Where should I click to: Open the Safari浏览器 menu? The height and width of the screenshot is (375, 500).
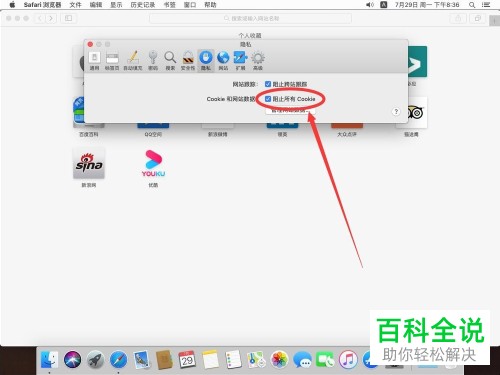pos(42,5)
